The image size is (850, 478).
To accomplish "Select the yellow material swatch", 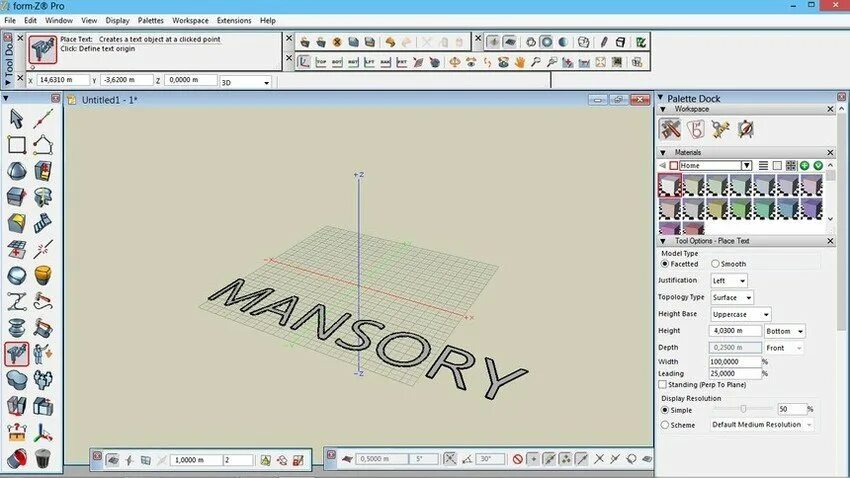I will [x=717, y=209].
